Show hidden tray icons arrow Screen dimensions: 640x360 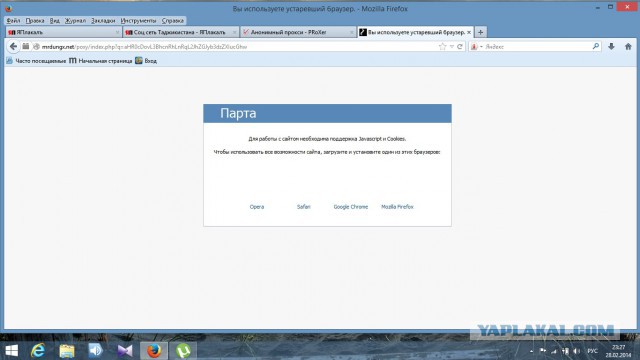(531, 351)
